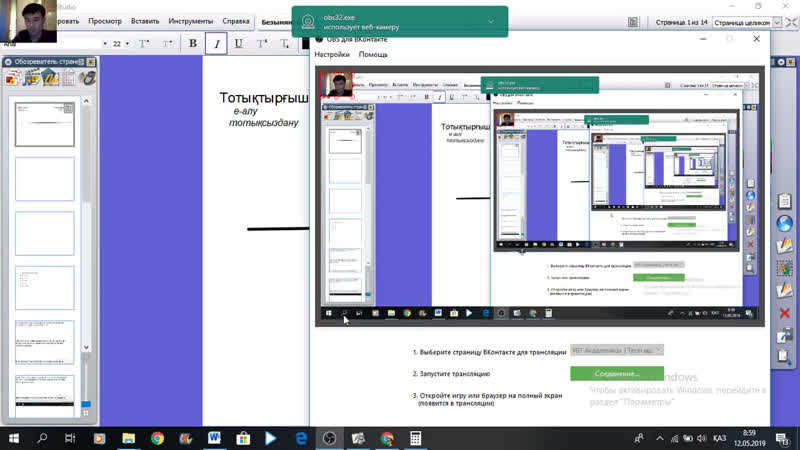Click the green Соединение button

[x=616, y=374]
